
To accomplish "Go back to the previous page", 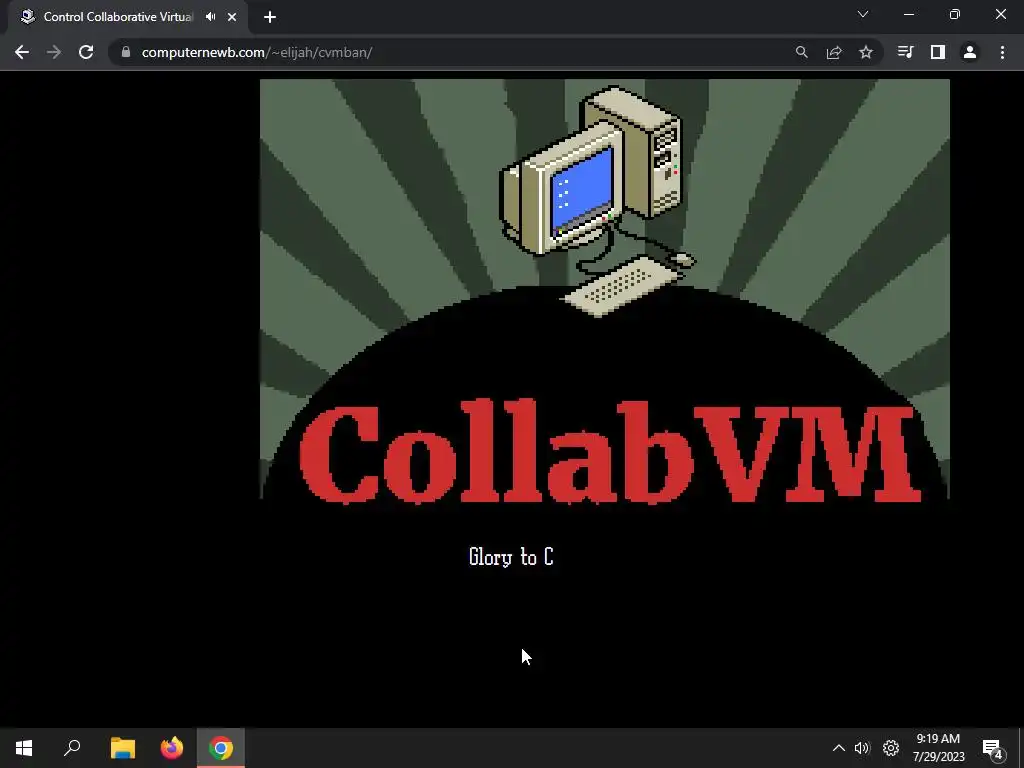I will pyautogui.click(x=22, y=52).
